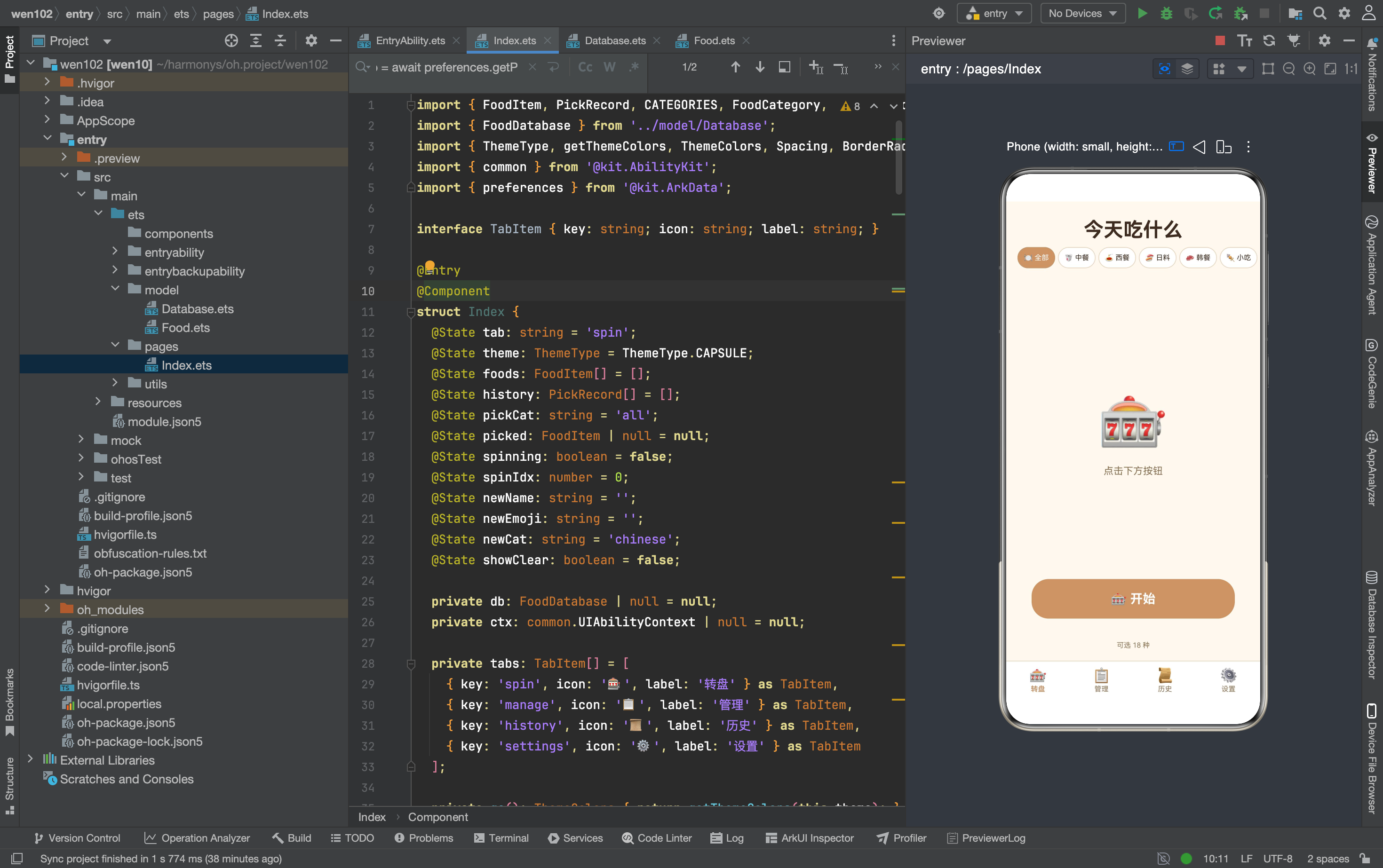1383x868 pixels.
Task: Open the Terminal tool window tab
Action: click(501, 838)
